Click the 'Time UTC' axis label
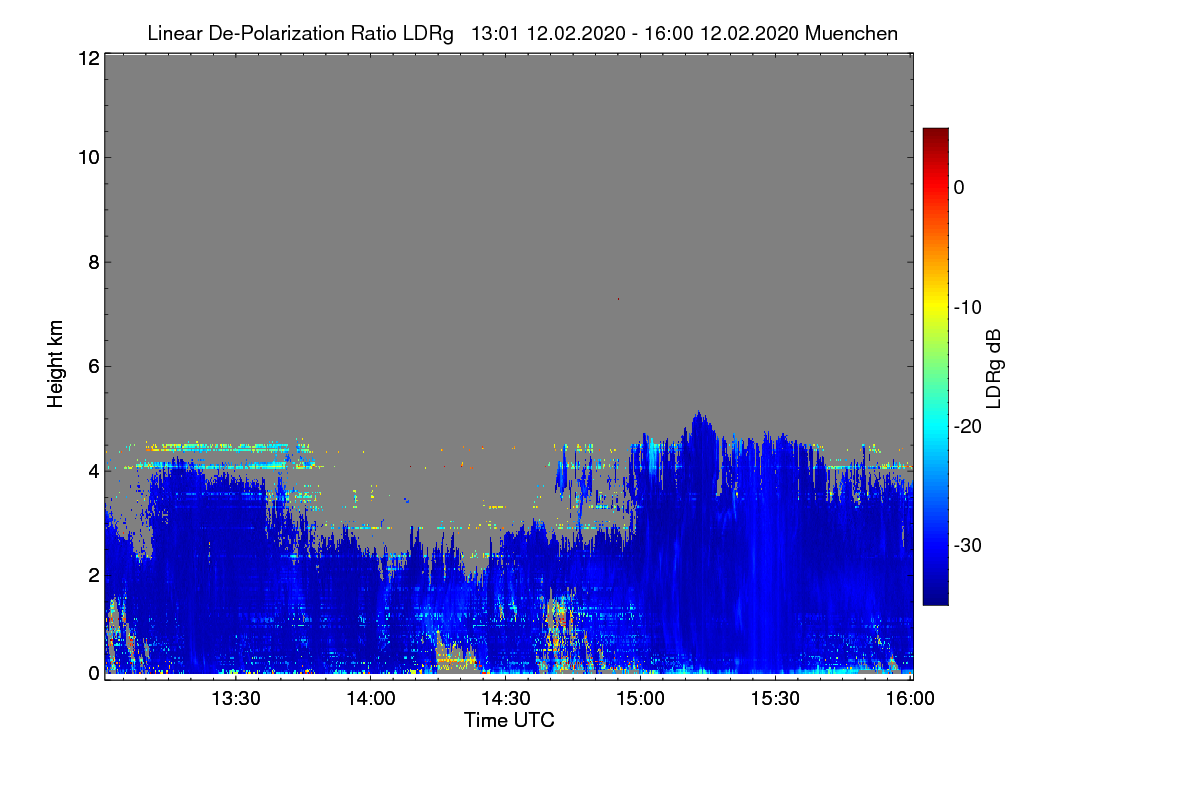The height and width of the screenshot is (800, 1200). pyautogui.click(x=509, y=720)
